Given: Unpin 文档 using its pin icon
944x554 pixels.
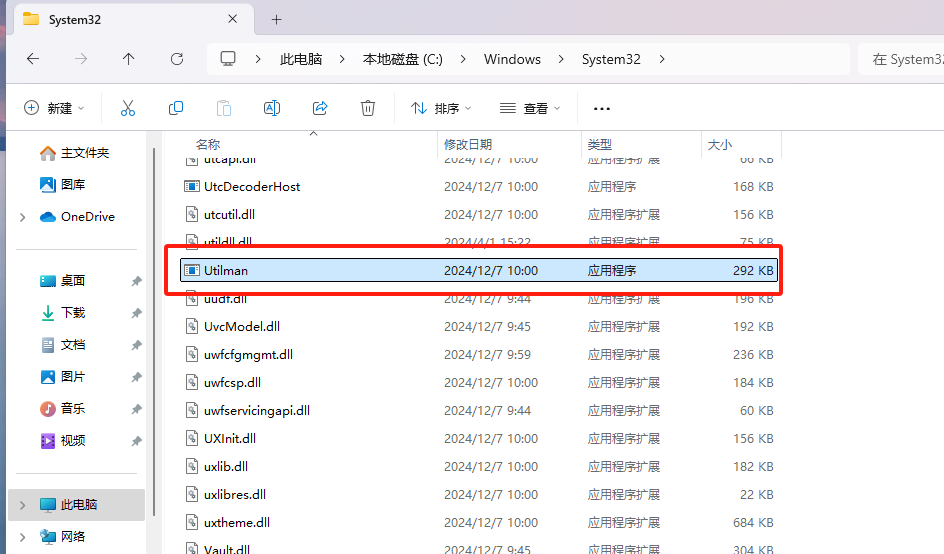Looking at the screenshot, I should pyautogui.click(x=137, y=345).
